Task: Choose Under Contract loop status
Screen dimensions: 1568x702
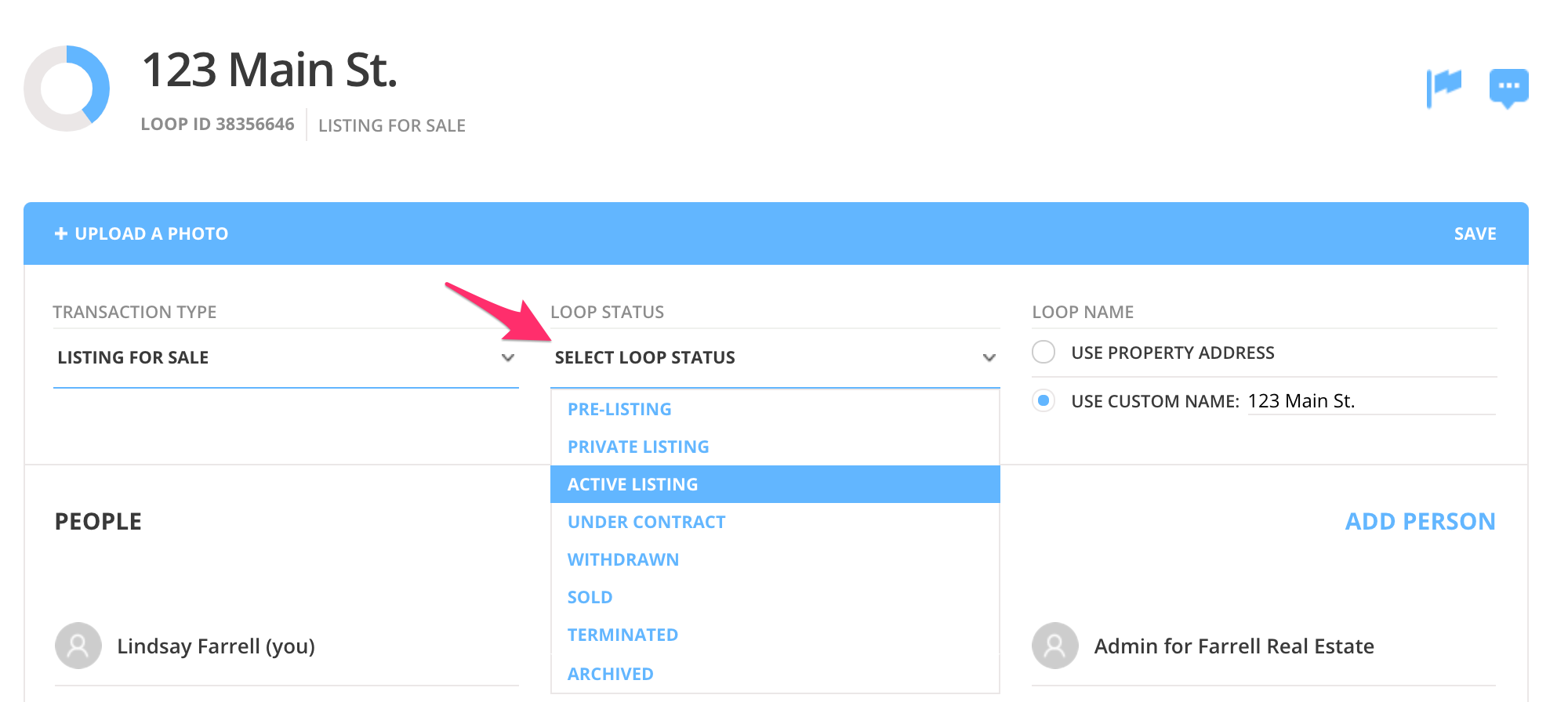Action: tap(646, 522)
